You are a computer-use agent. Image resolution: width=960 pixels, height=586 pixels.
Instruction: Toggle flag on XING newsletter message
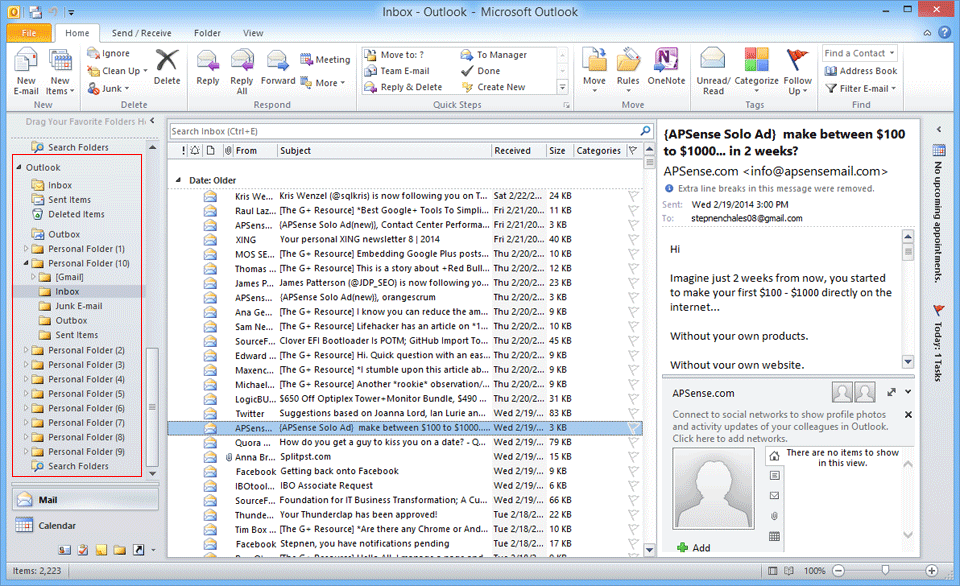pyautogui.click(x=633, y=239)
